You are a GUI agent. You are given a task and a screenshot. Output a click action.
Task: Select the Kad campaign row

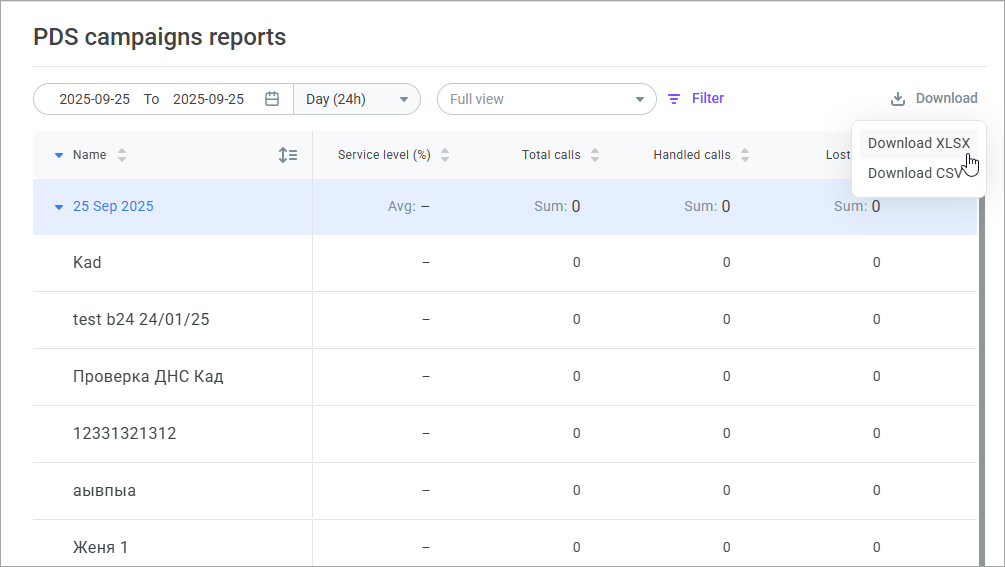coord(87,263)
